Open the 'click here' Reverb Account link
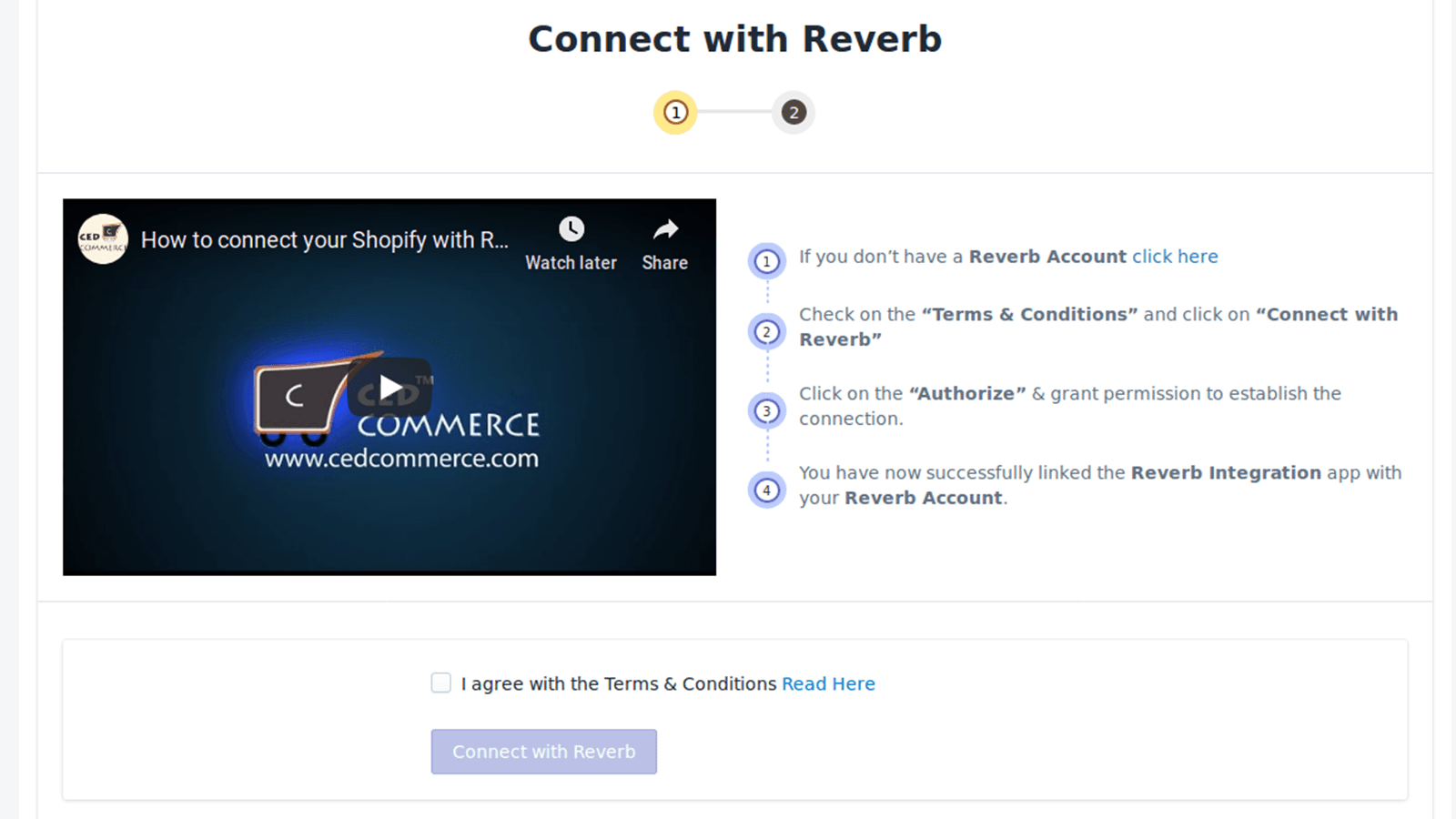Image resolution: width=1456 pixels, height=819 pixels. point(1175,256)
